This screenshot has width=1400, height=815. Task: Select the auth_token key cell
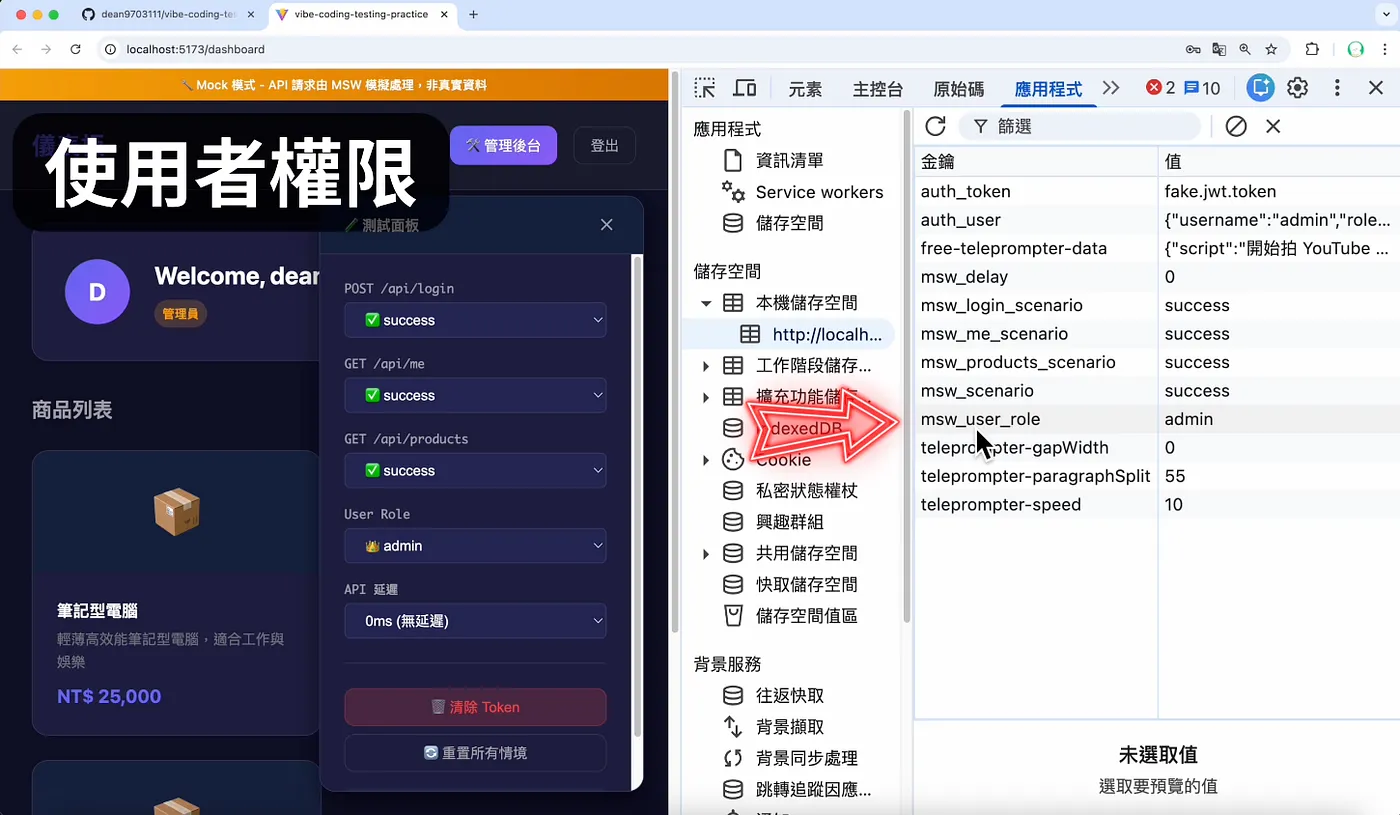pyautogui.click(x=1036, y=191)
